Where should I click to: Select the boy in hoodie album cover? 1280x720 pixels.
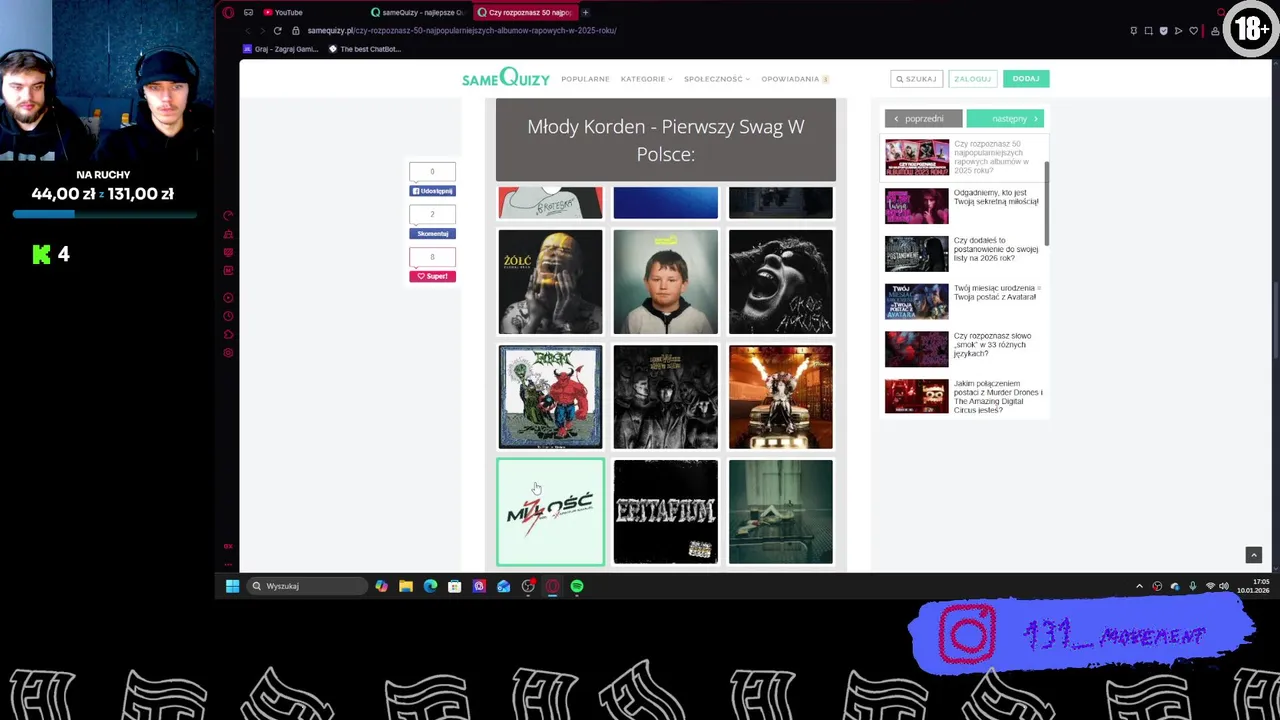[665, 282]
